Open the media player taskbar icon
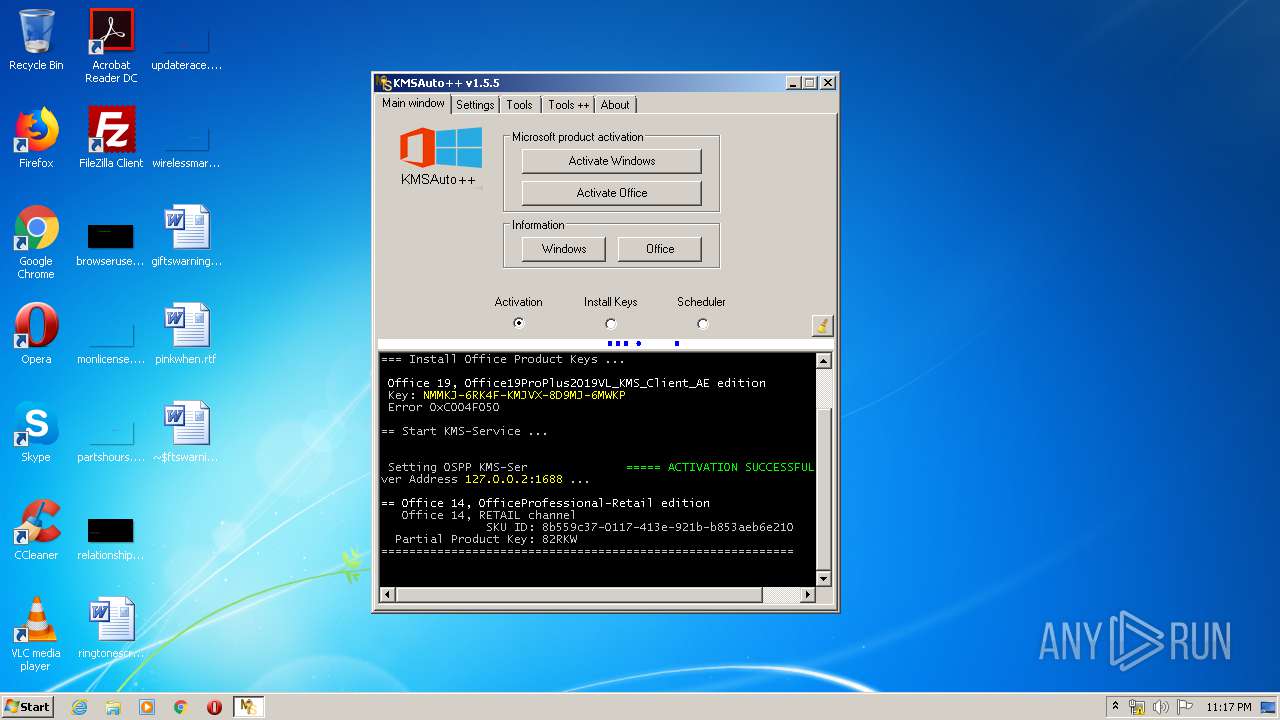This screenshot has width=1280, height=720. (x=147, y=707)
